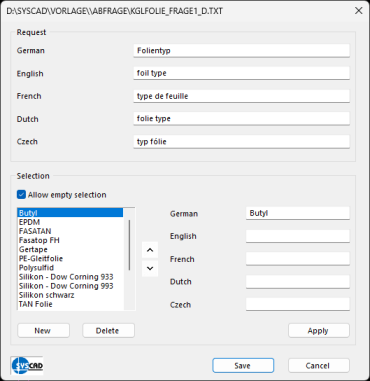370x381 pixels.
Task: Move selected entry down with arrow
Action: (150, 268)
